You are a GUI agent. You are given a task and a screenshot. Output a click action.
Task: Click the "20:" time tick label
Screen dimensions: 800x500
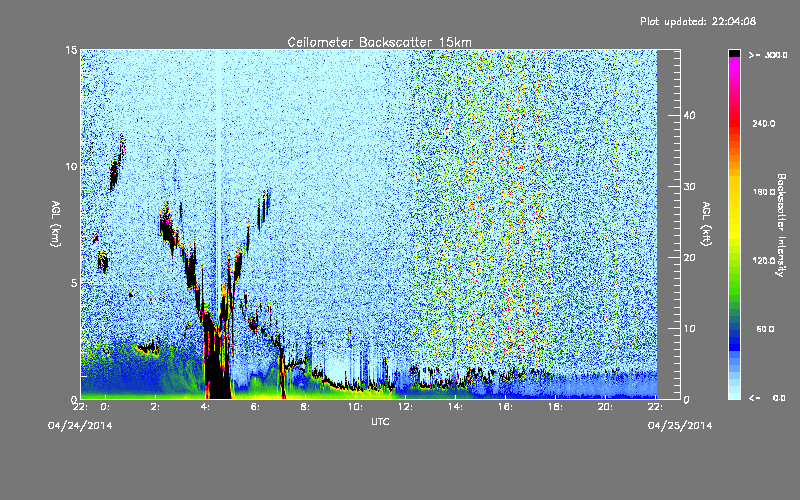(605, 407)
